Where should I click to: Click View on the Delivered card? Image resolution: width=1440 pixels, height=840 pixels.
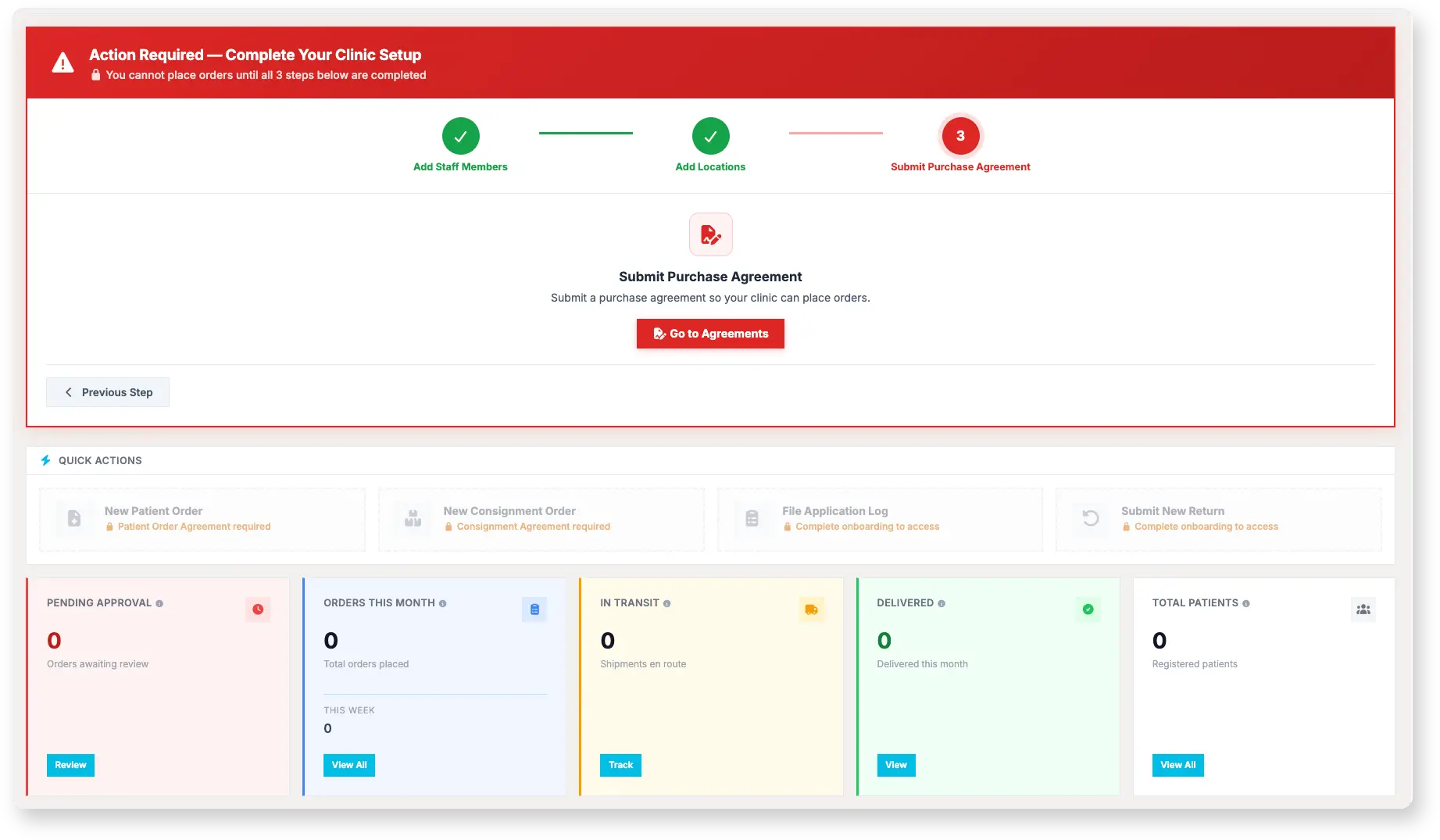point(896,765)
